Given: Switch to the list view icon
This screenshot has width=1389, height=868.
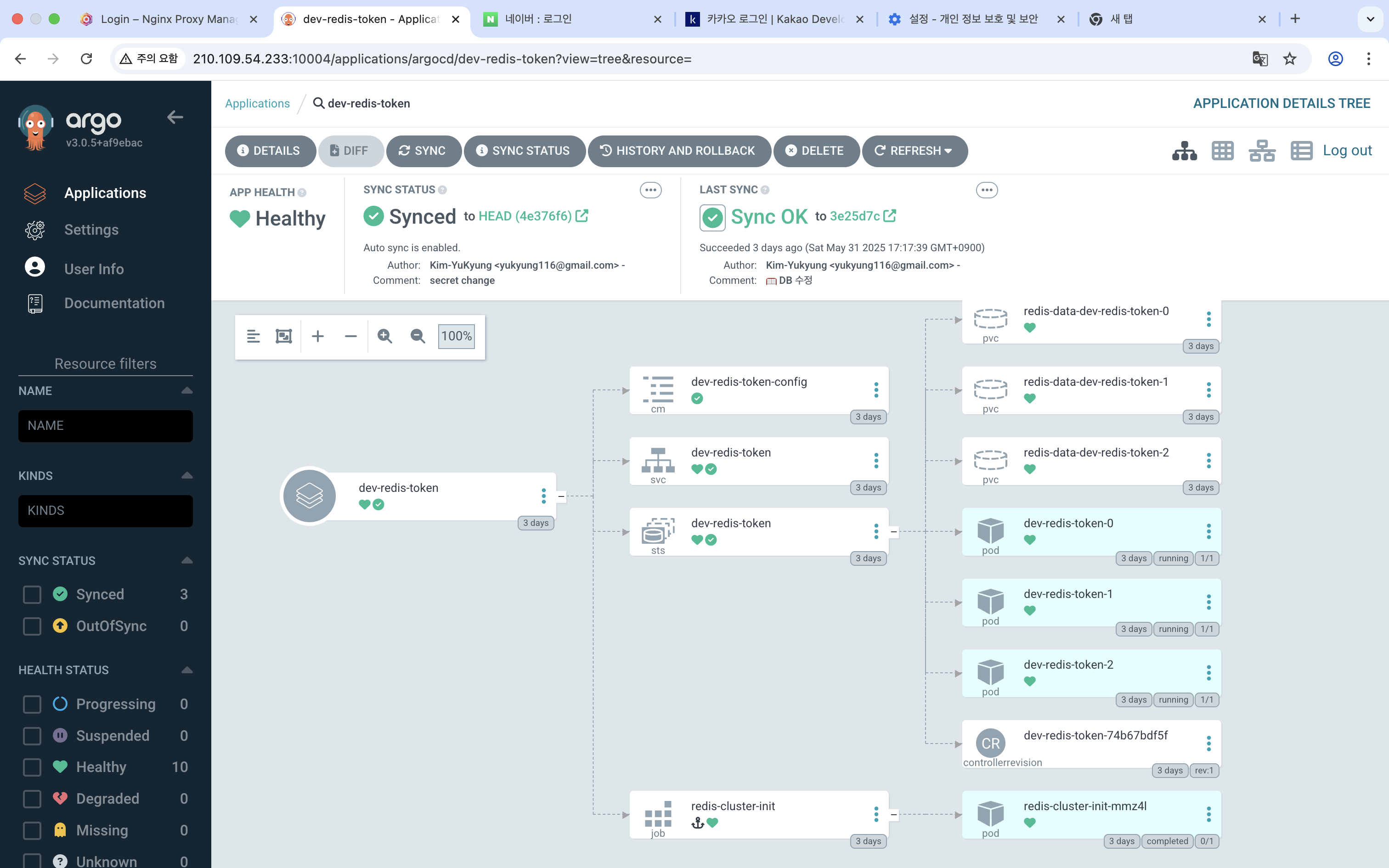Looking at the screenshot, I should [1301, 151].
